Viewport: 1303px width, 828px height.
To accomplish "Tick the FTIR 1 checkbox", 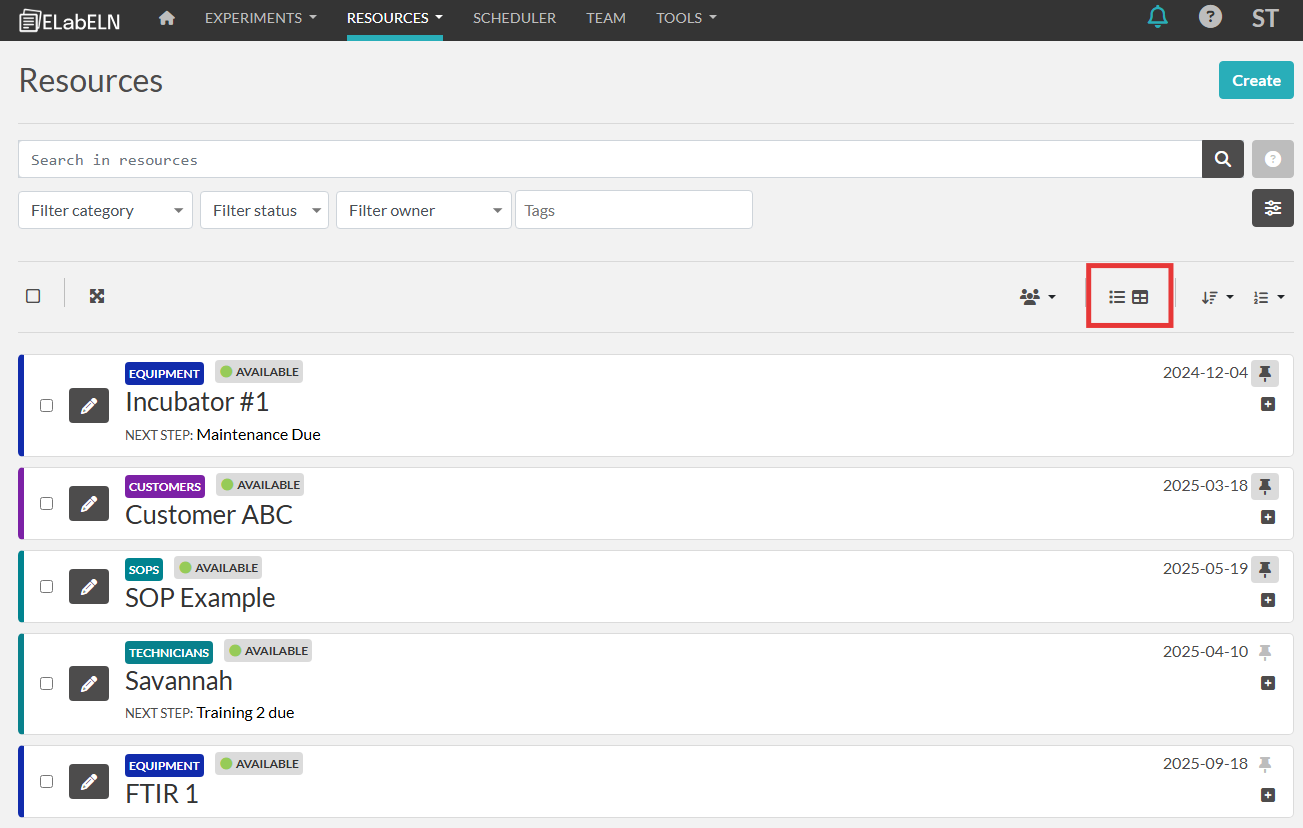I will point(46,781).
